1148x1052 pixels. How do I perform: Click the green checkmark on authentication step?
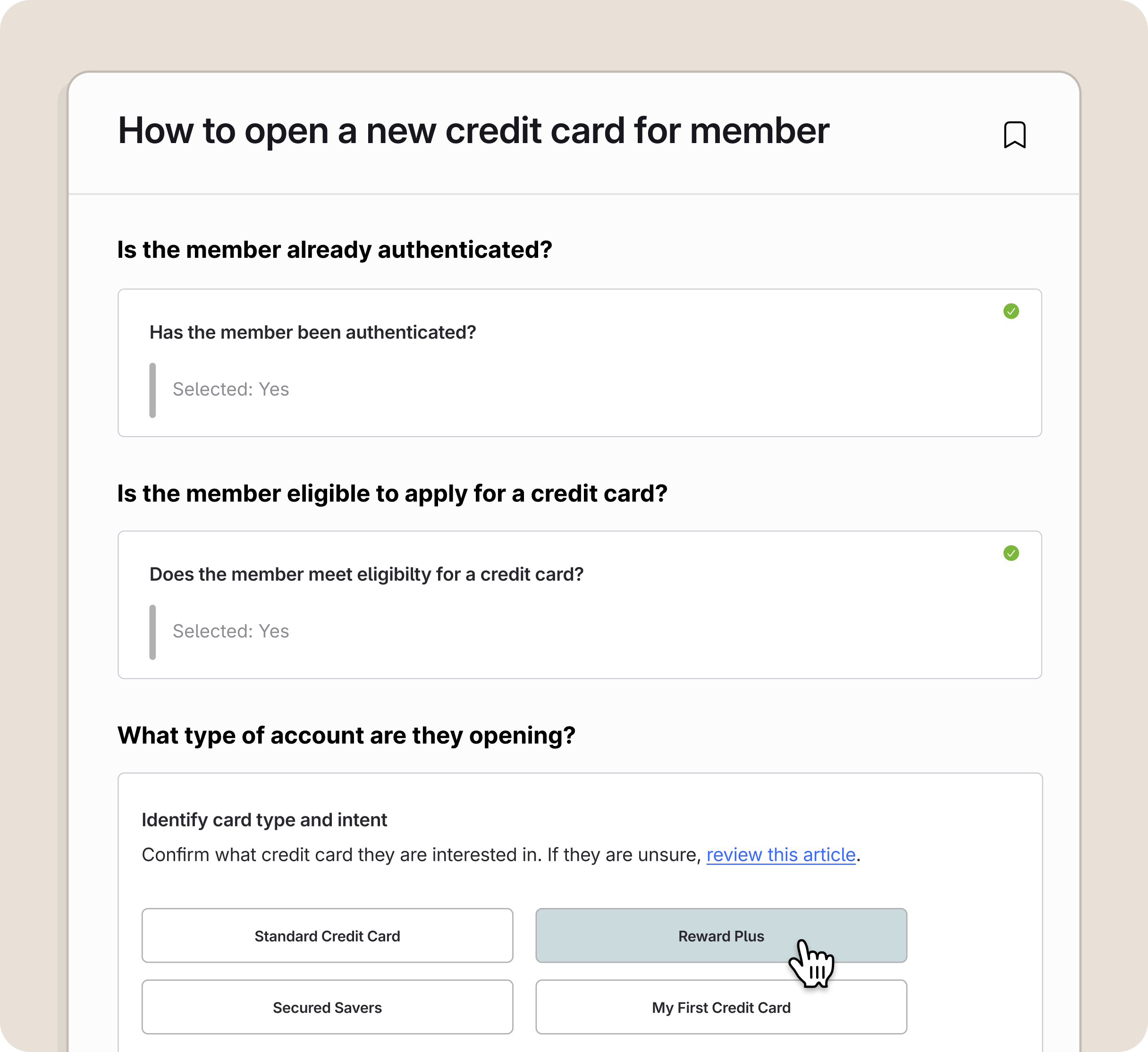click(x=1011, y=311)
